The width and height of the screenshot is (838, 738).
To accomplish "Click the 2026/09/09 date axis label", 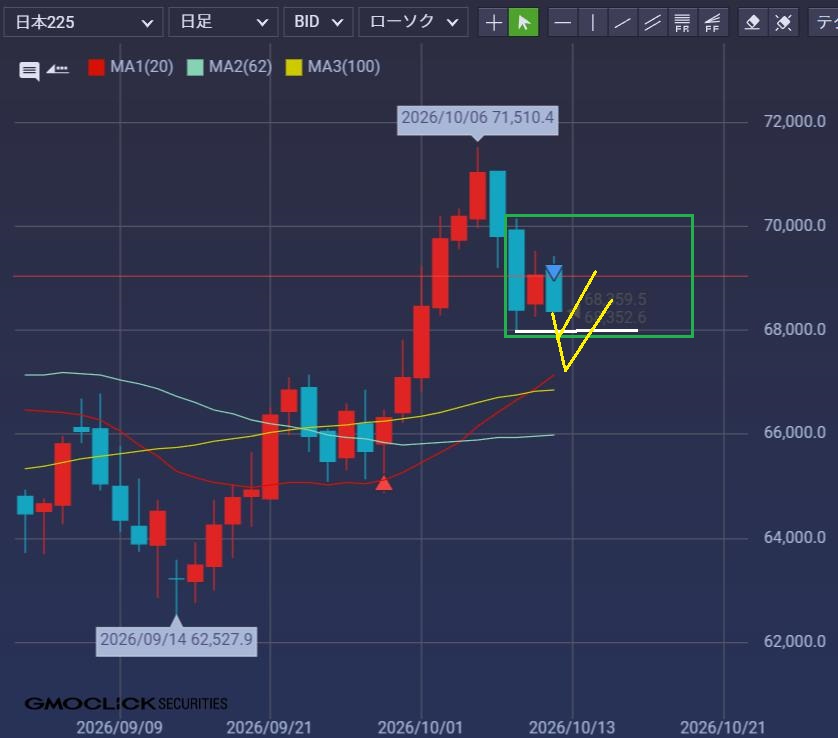I will coord(119,727).
